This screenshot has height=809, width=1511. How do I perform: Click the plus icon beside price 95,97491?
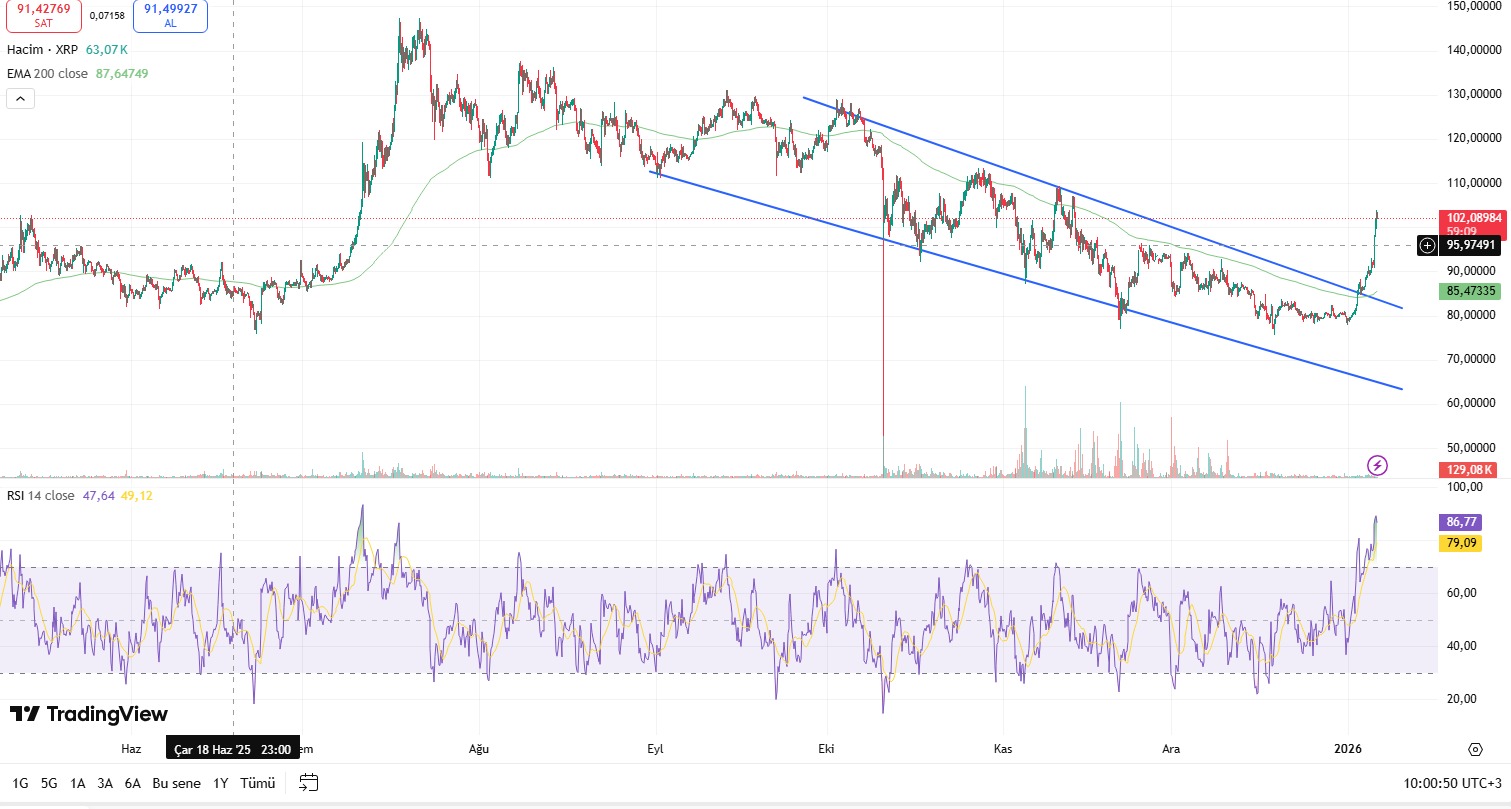[1427, 245]
